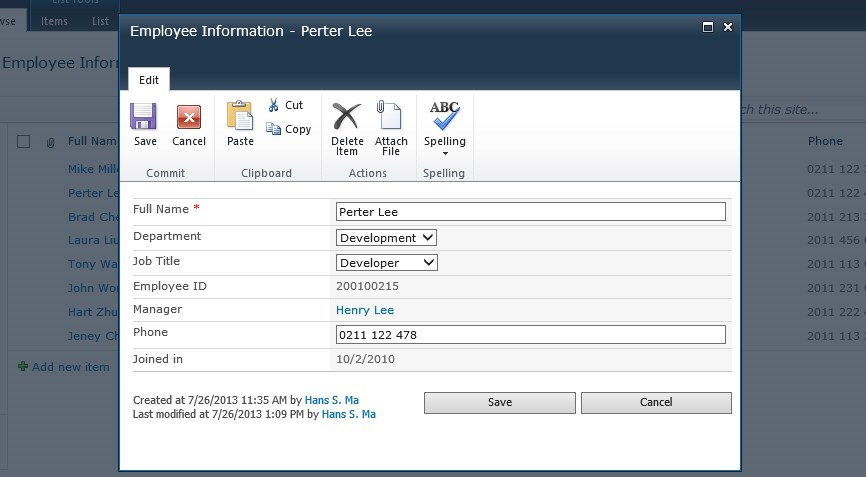Click into the Full Name input field
This screenshot has height=477, width=866.
(531, 211)
